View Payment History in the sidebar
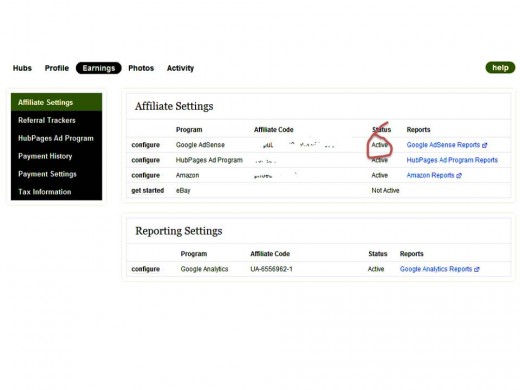Viewport: 520px width, 390px height. 56,156
